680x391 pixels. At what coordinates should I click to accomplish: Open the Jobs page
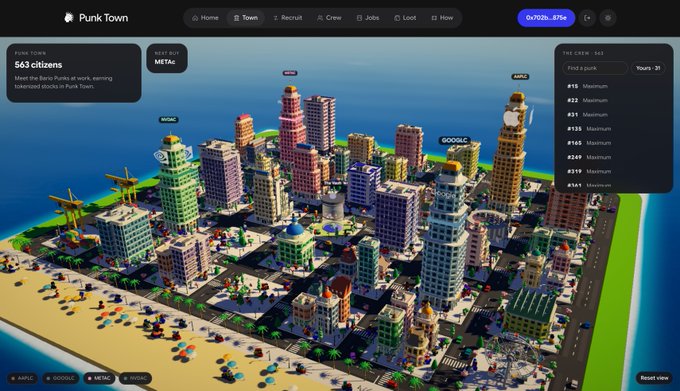368,18
